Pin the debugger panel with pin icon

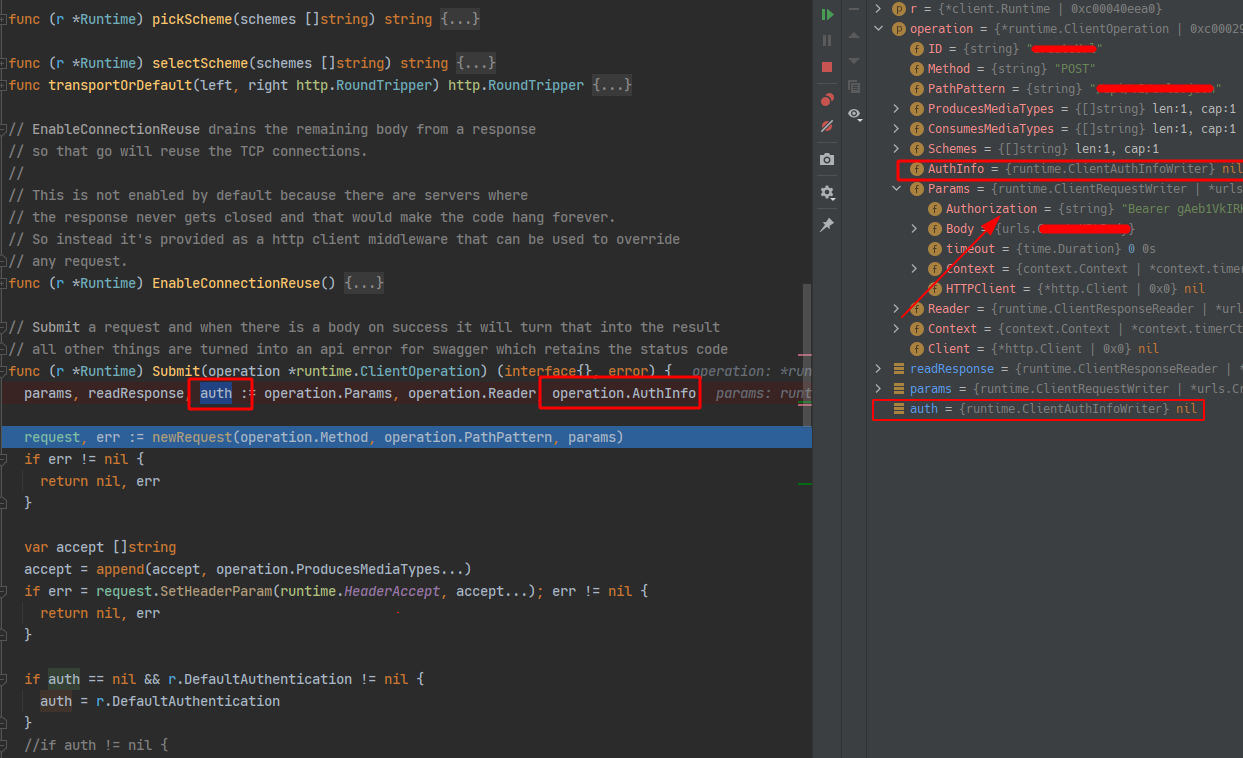tap(827, 224)
